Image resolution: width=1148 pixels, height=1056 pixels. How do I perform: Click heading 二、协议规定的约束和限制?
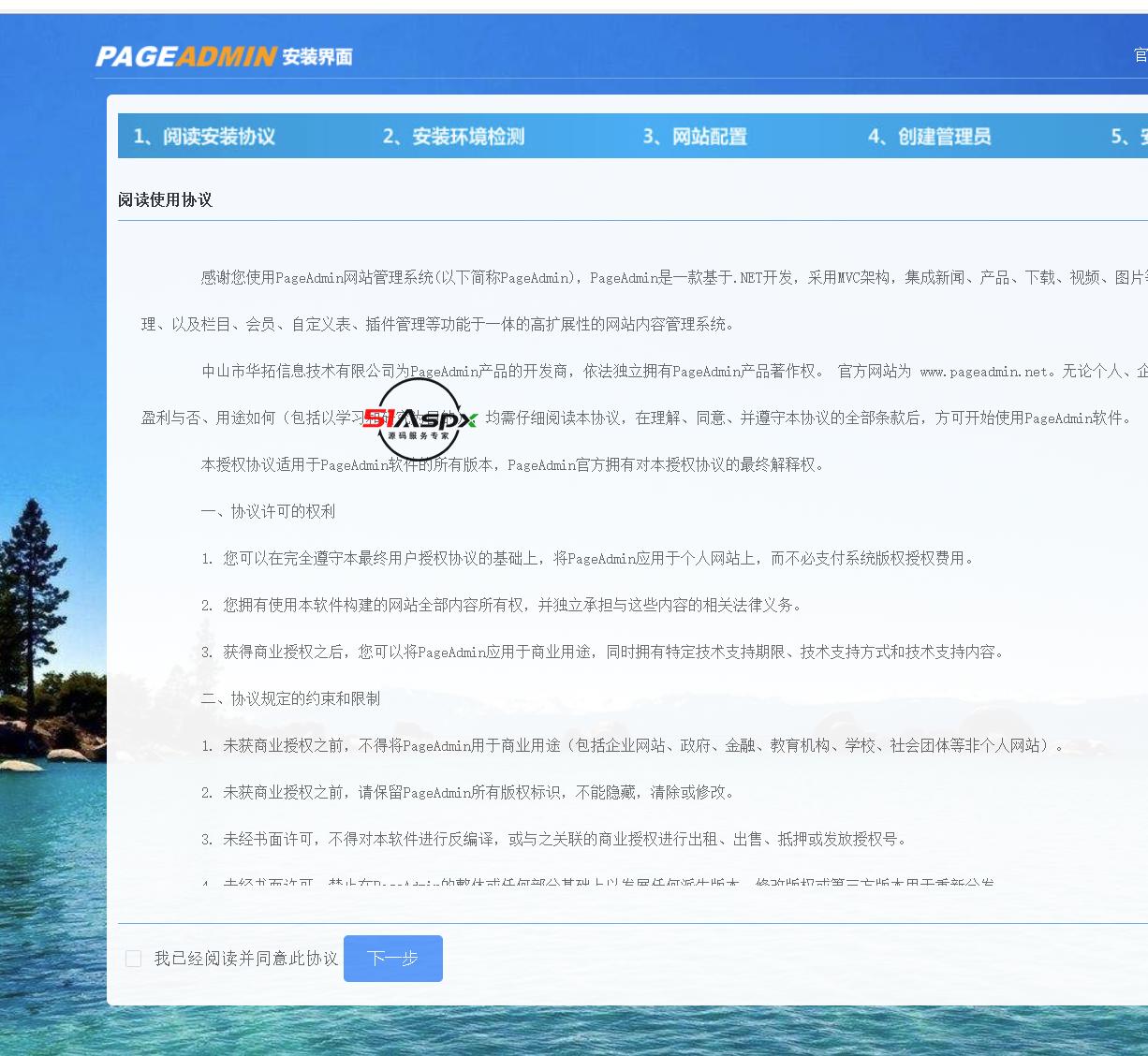tap(290, 699)
